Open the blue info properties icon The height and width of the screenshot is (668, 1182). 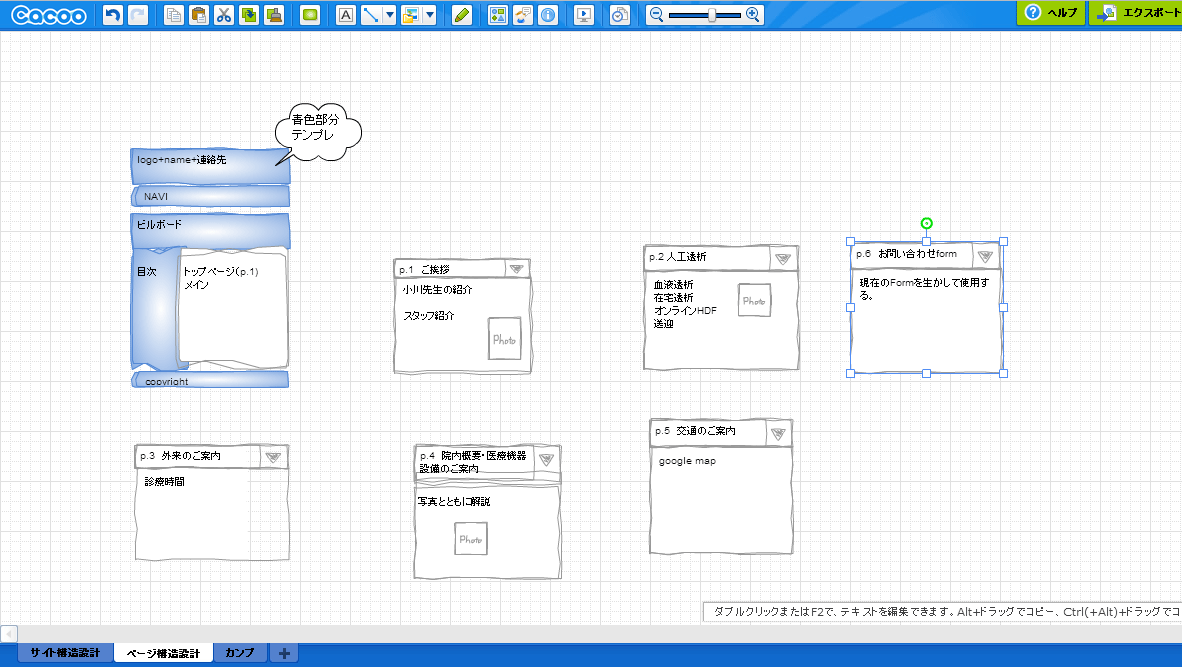tap(548, 15)
